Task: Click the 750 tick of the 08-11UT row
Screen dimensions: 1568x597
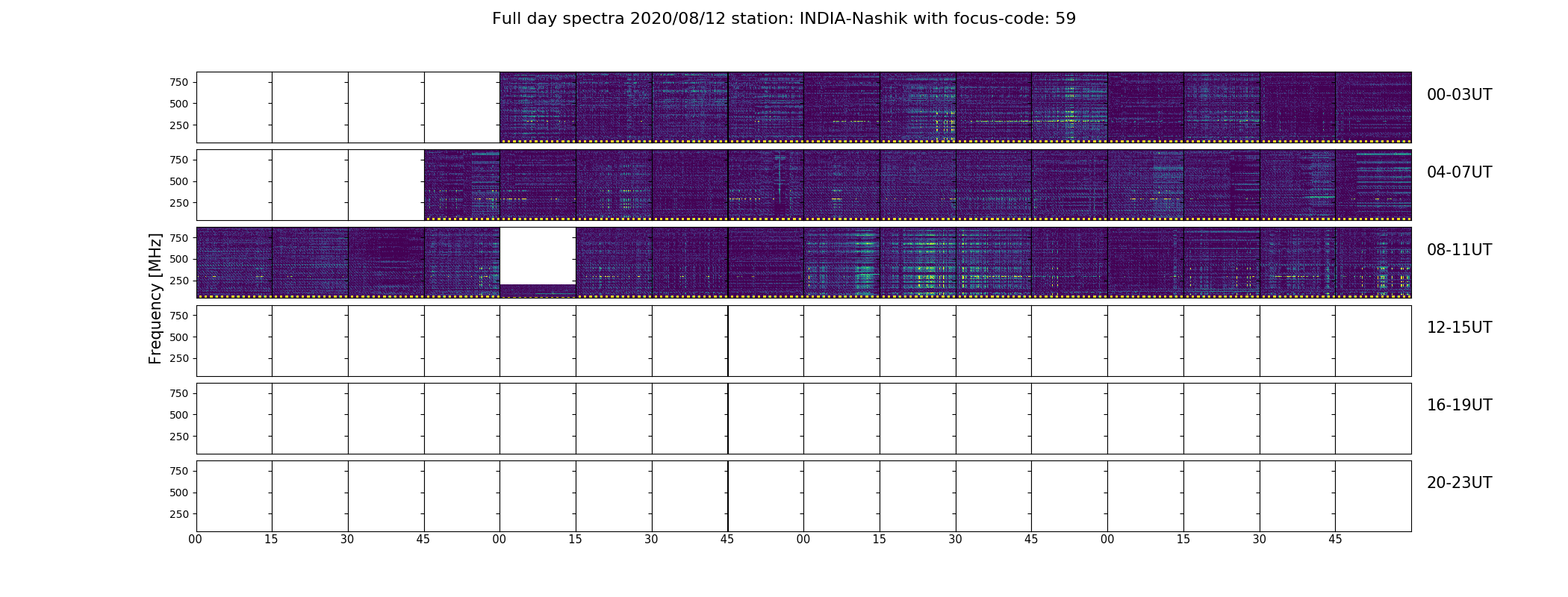Action: [179, 238]
